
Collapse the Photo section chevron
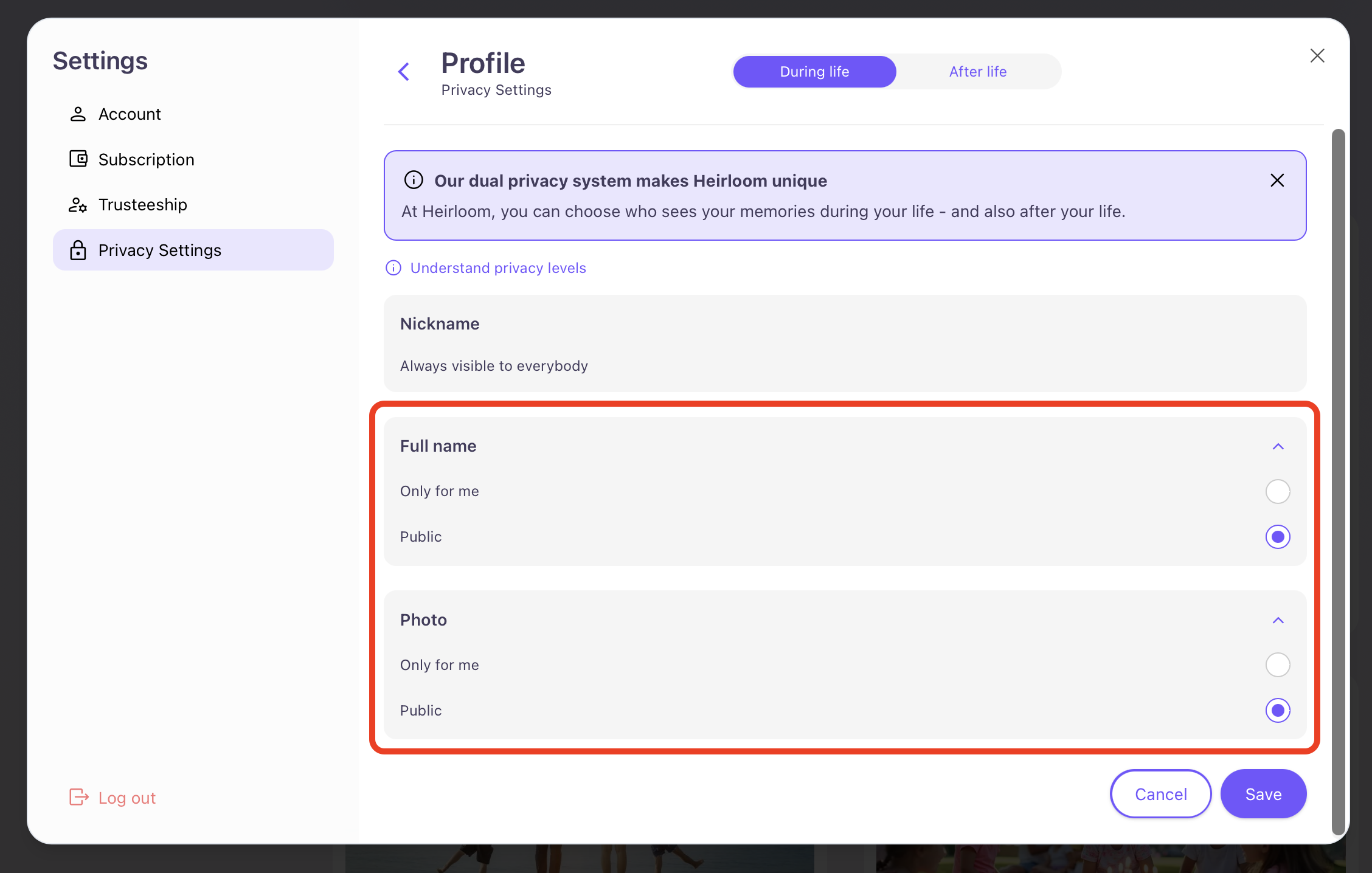tap(1278, 621)
